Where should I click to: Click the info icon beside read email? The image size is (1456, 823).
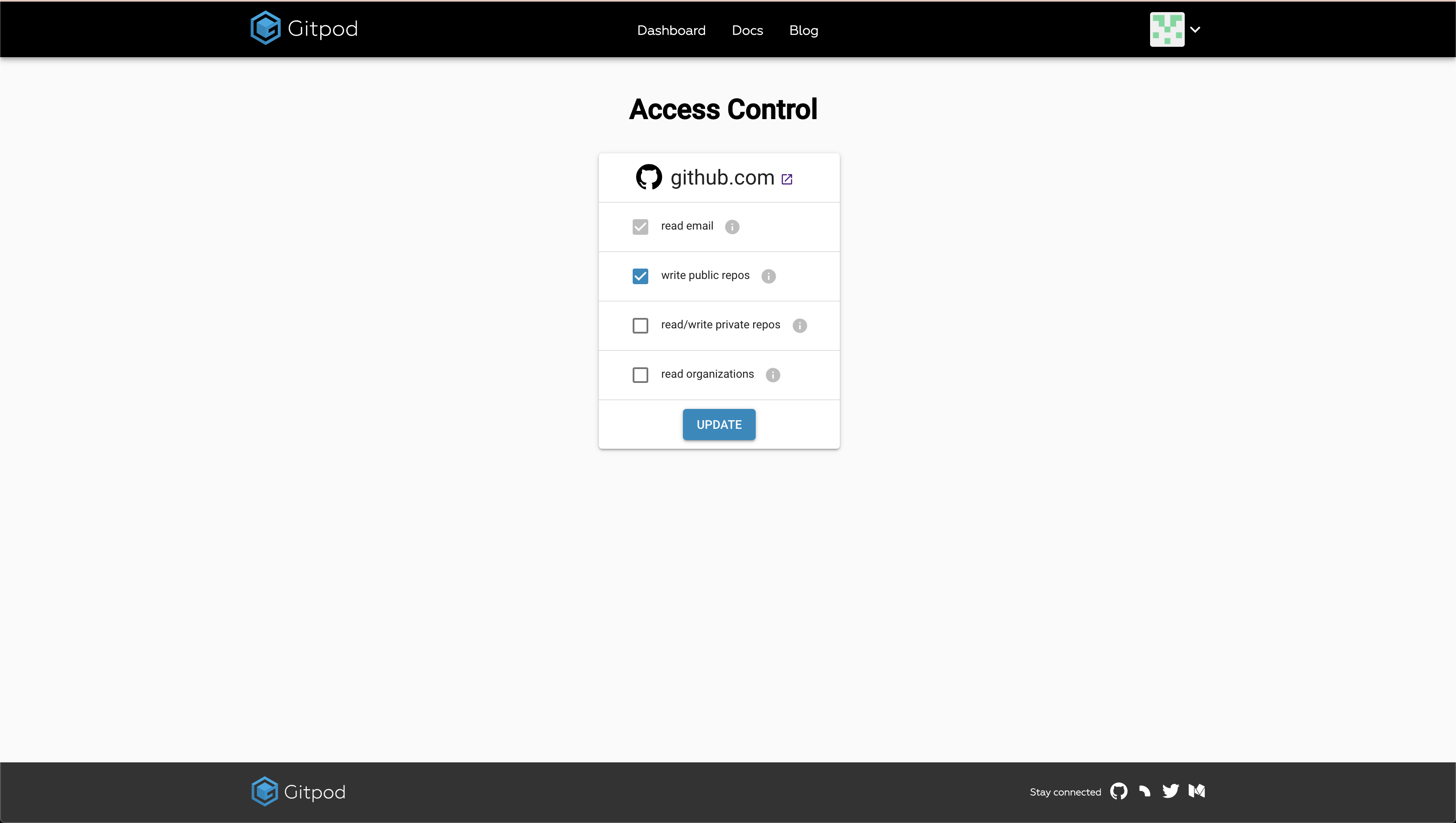point(732,227)
